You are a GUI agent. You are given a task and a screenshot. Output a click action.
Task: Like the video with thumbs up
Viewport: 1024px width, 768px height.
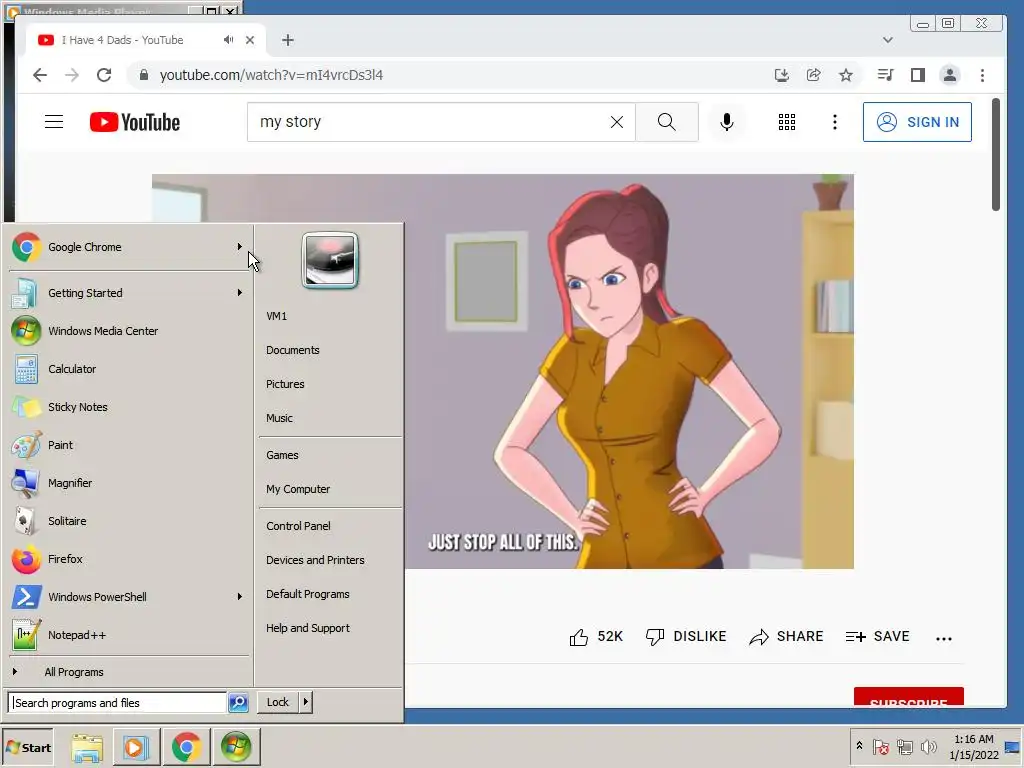(x=596, y=637)
